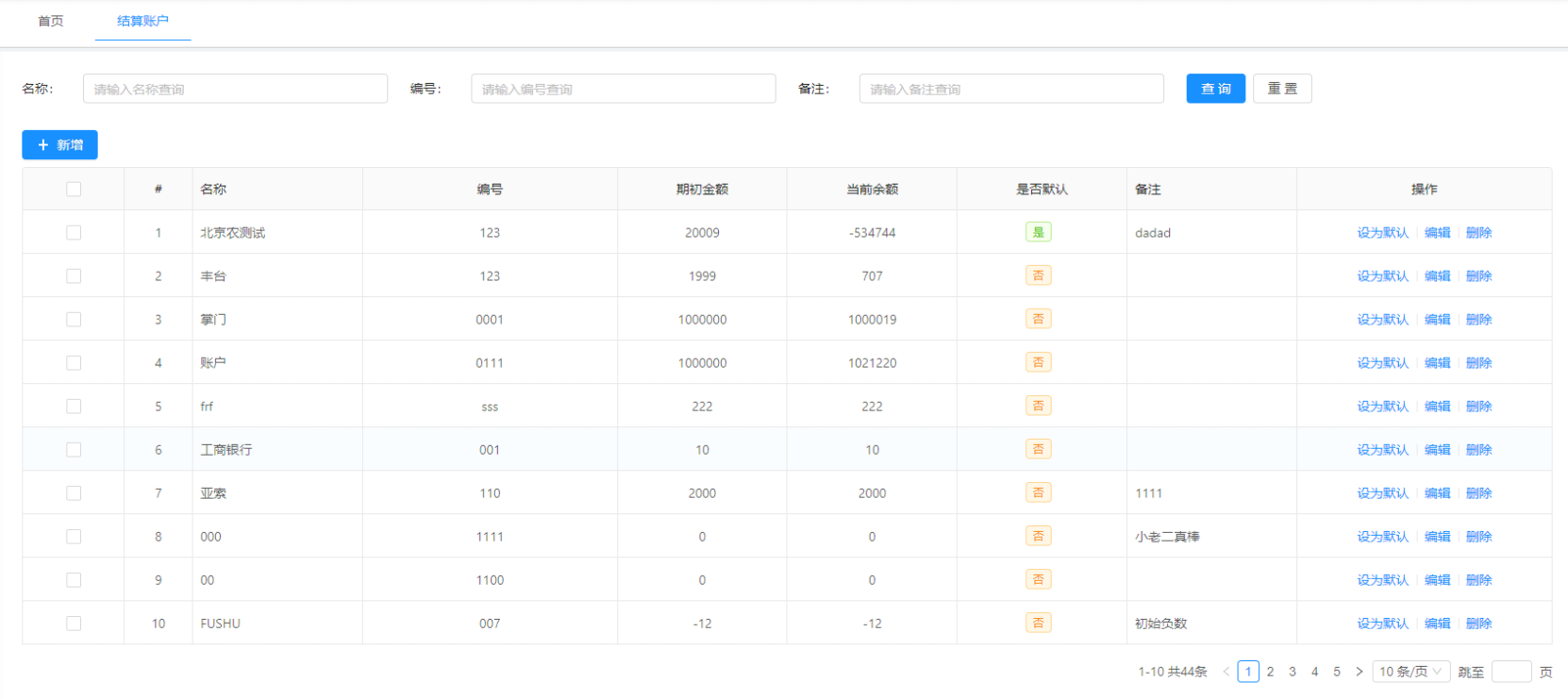This screenshot has height=699, width=1568.
Task: Click the 1-10 共44条 total count text
Action: click(1173, 672)
